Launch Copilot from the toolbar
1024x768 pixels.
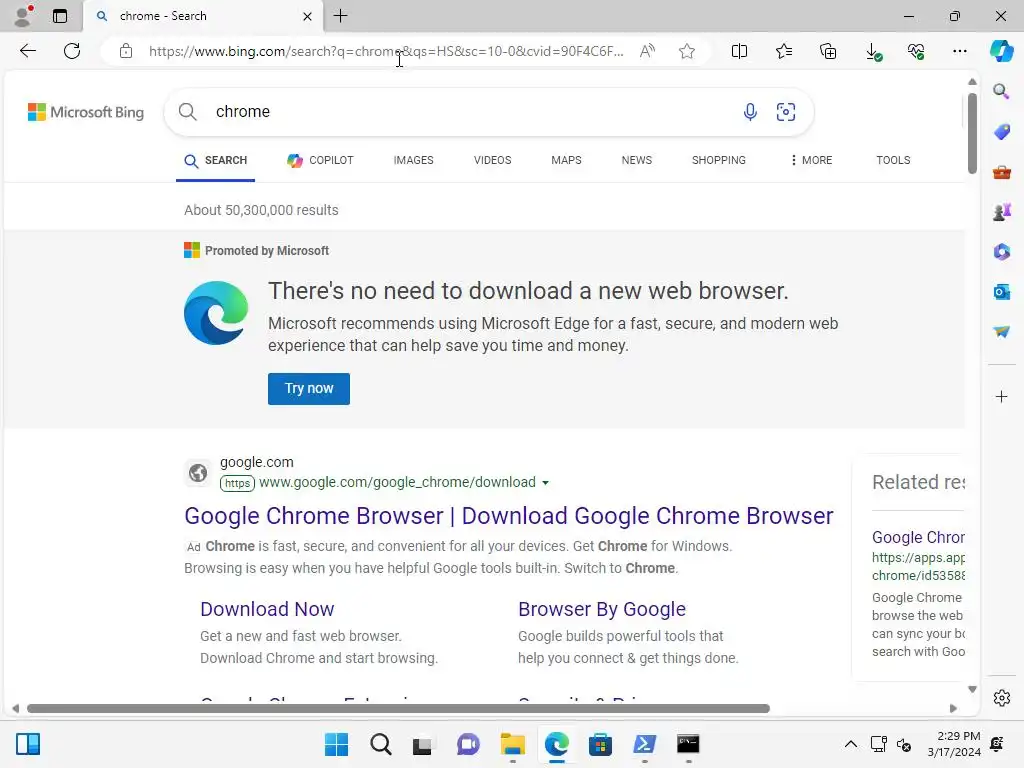pyautogui.click(x=1001, y=51)
